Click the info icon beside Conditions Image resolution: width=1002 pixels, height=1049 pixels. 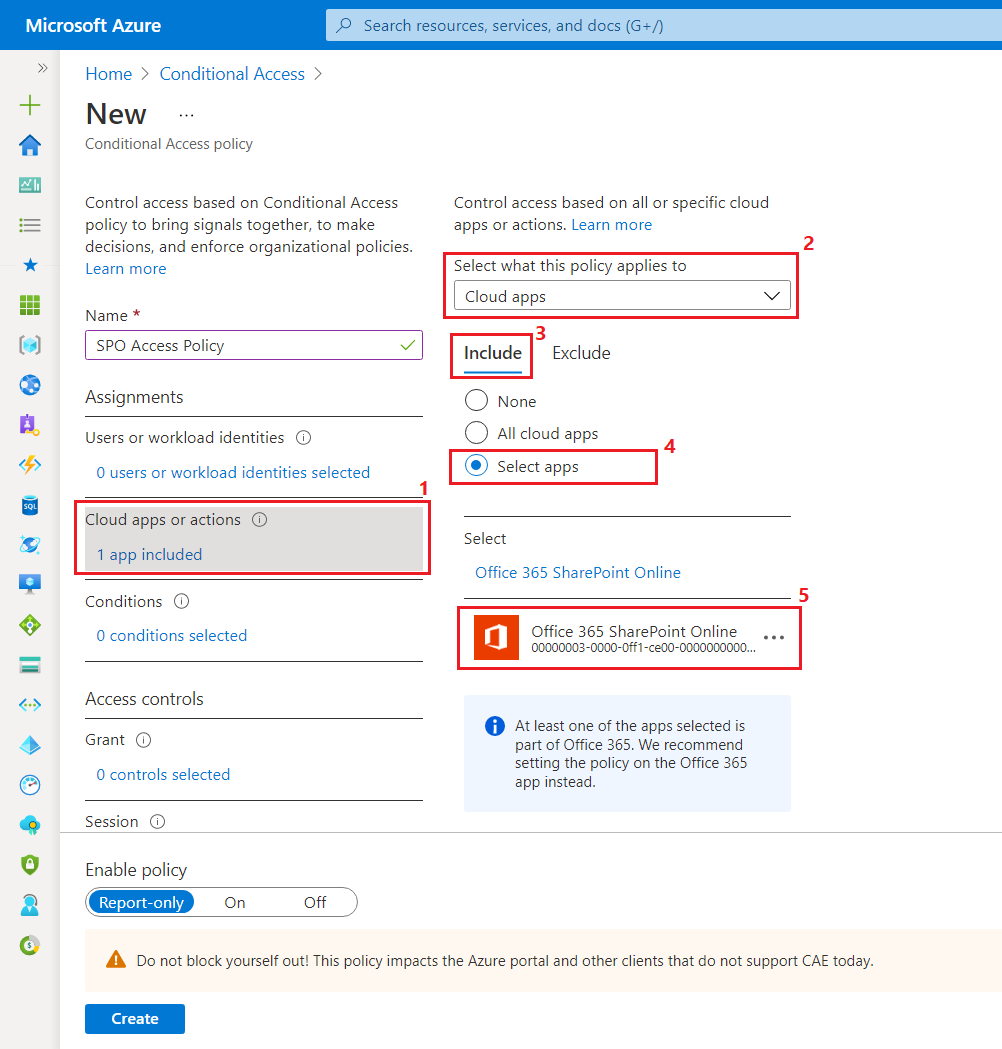181,601
